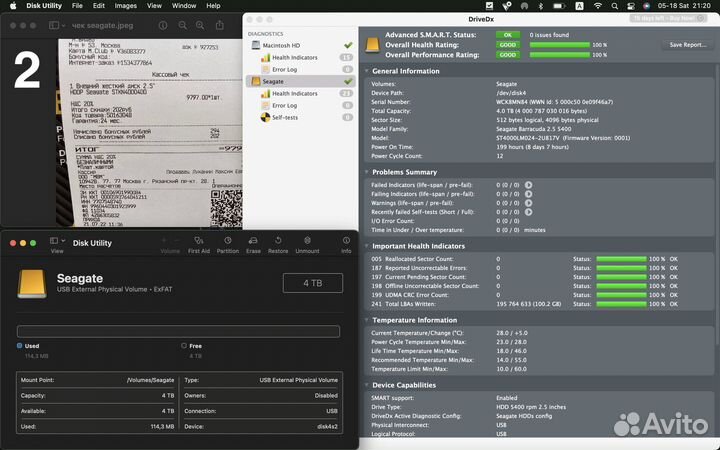
Task: Click arrow next to Failed Indicators
Action: pyautogui.click(x=529, y=185)
